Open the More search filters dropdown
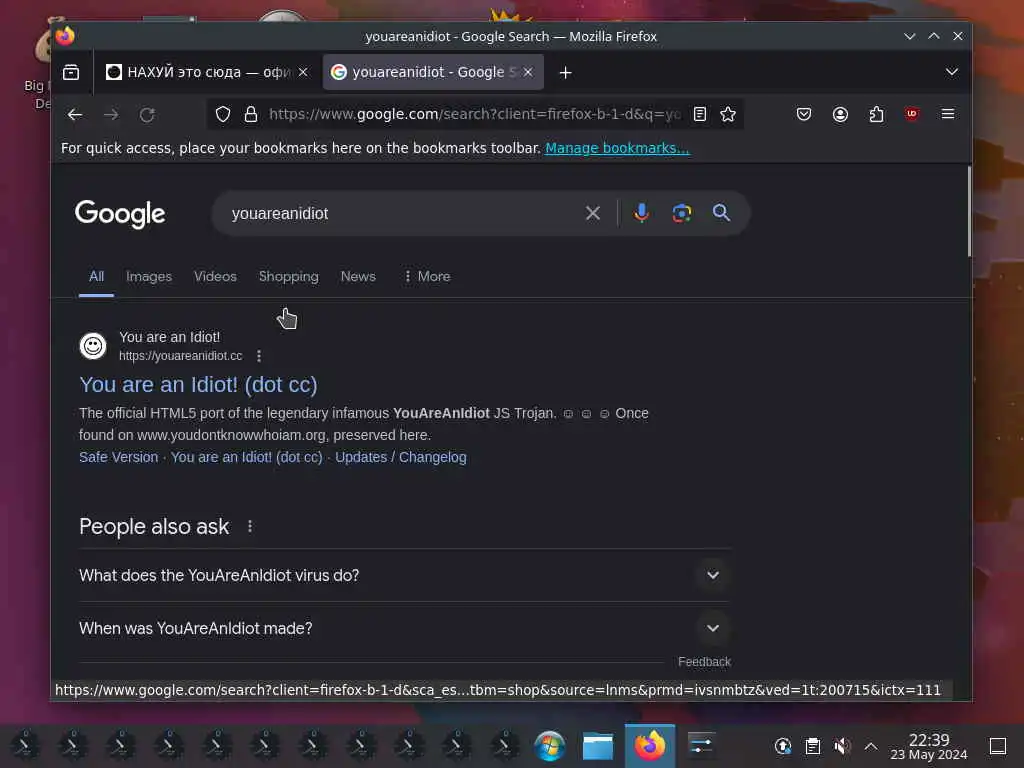1024x768 pixels. [x=426, y=276]
